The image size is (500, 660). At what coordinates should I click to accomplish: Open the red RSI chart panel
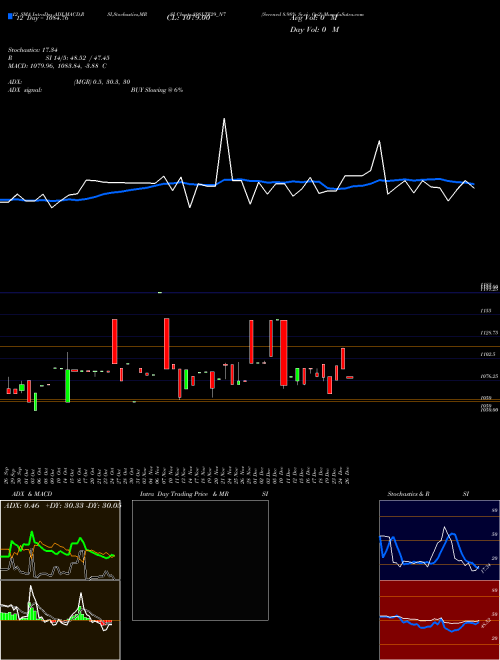pos(439,620)
